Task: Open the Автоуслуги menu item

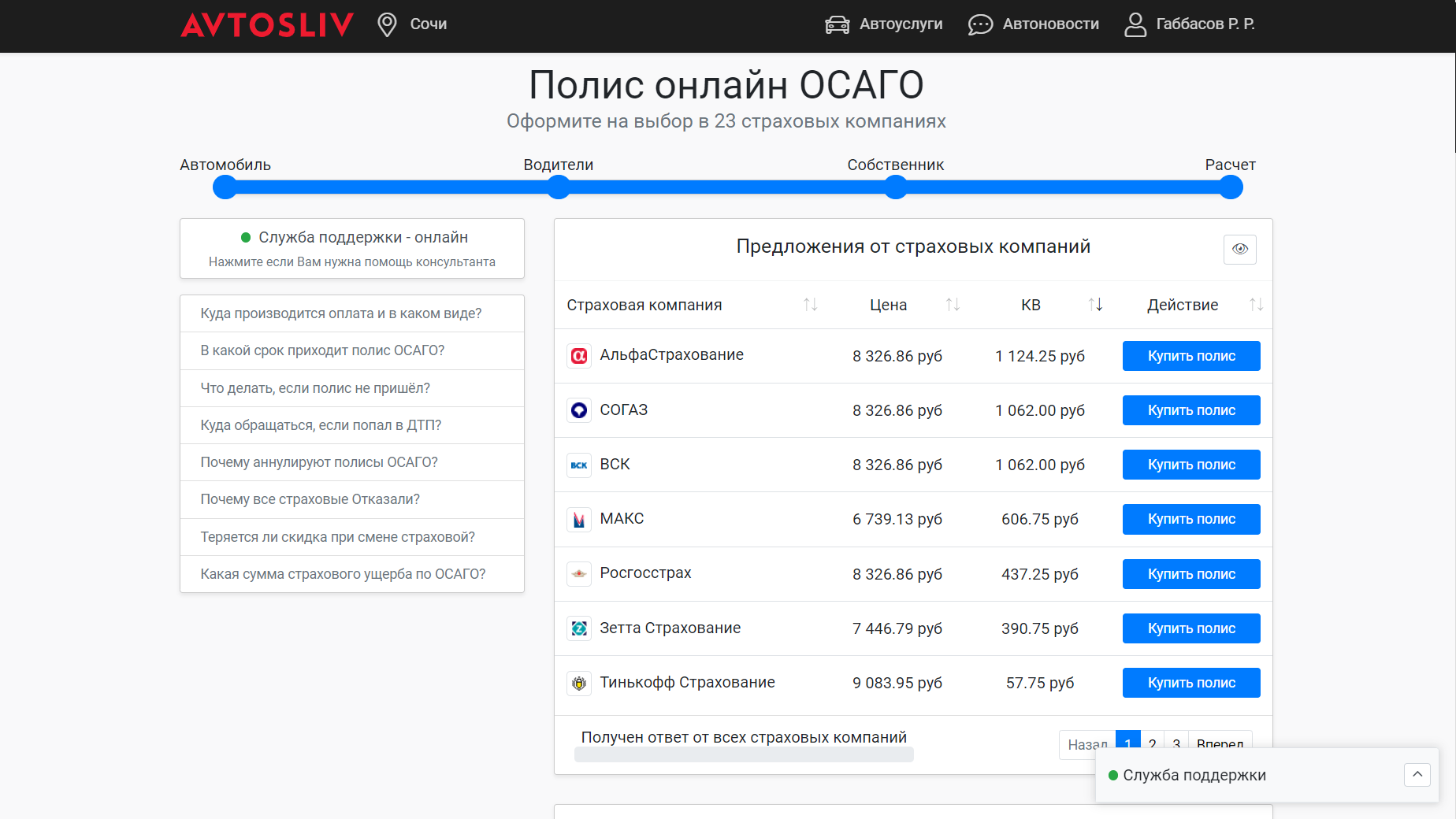Action: pos(901,24)
